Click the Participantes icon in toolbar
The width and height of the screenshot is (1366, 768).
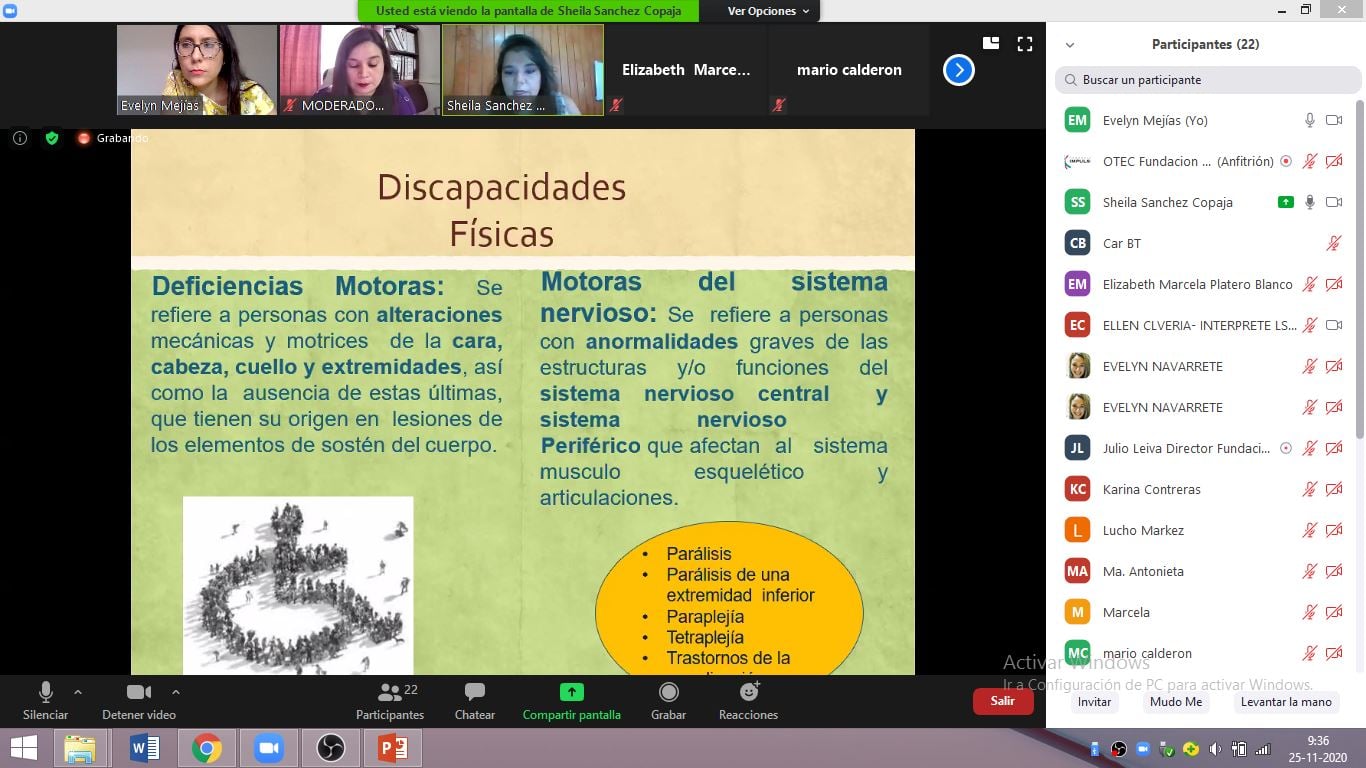(x=389, y=692)
